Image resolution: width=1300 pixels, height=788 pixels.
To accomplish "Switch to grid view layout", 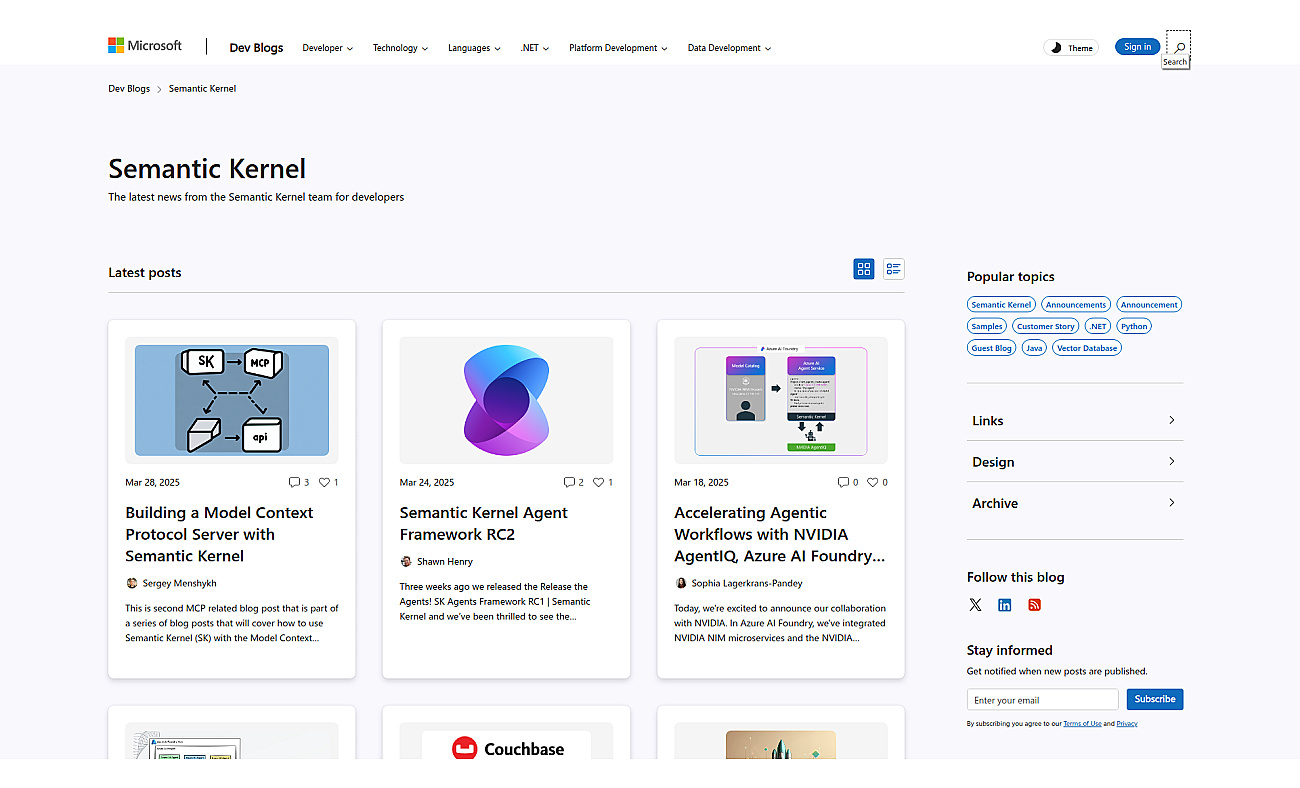I will (x=864, y=269).
